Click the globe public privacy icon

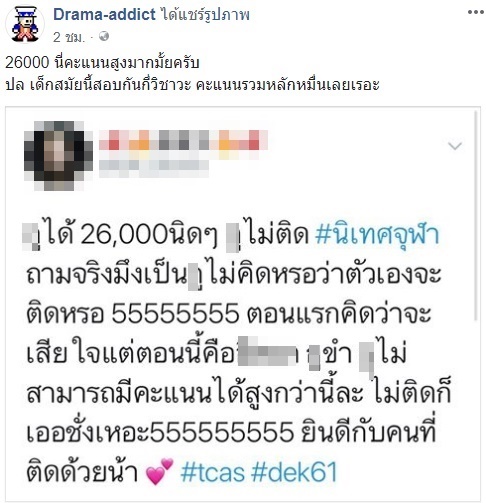coord(104,36)
